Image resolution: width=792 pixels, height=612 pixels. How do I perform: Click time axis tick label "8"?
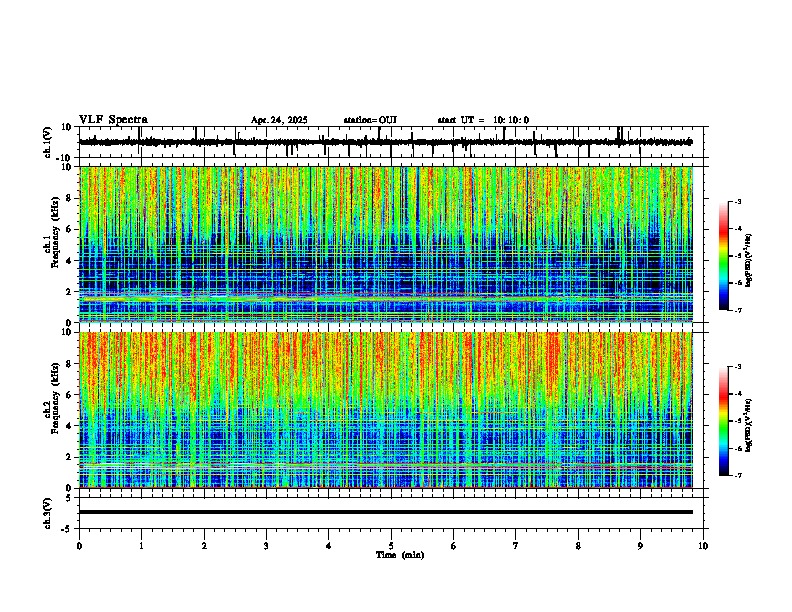tap(578, 546)
